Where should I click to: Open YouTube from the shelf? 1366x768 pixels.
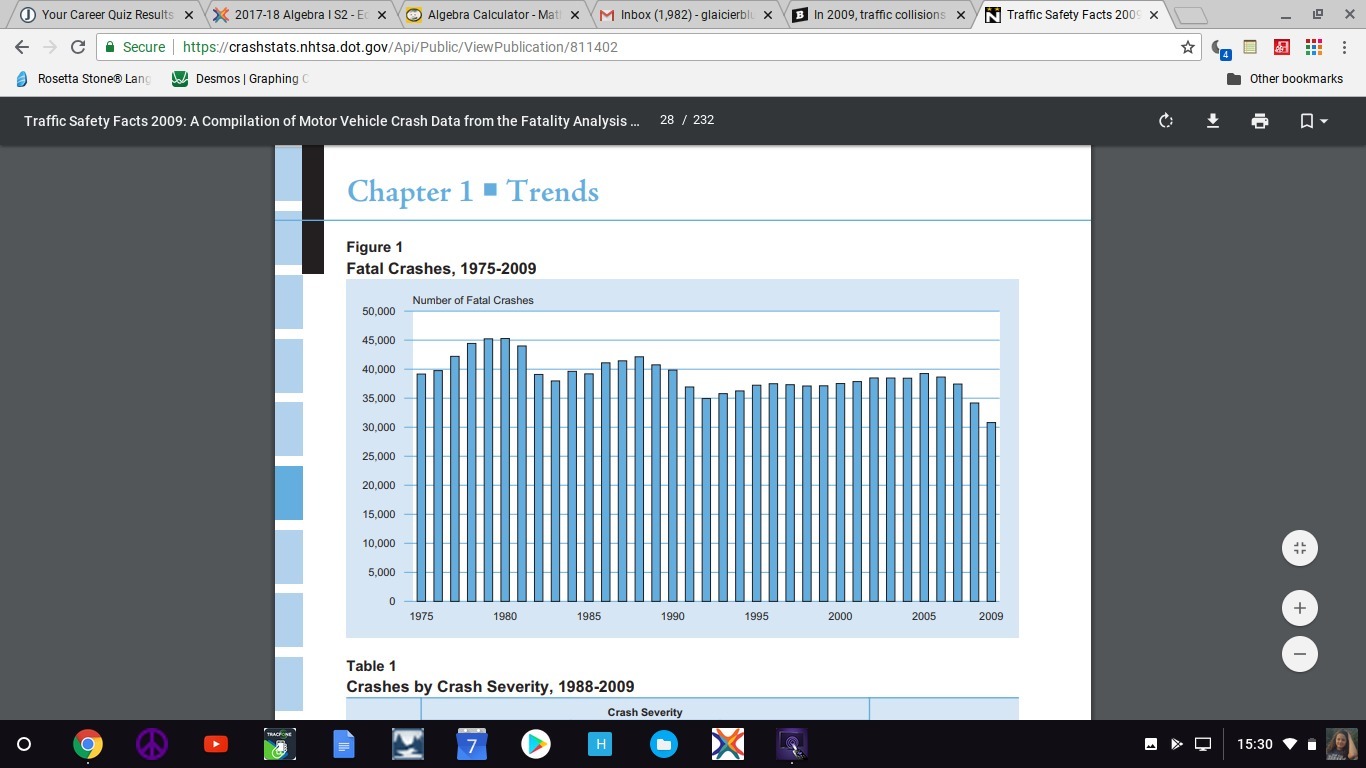point(215,744)
